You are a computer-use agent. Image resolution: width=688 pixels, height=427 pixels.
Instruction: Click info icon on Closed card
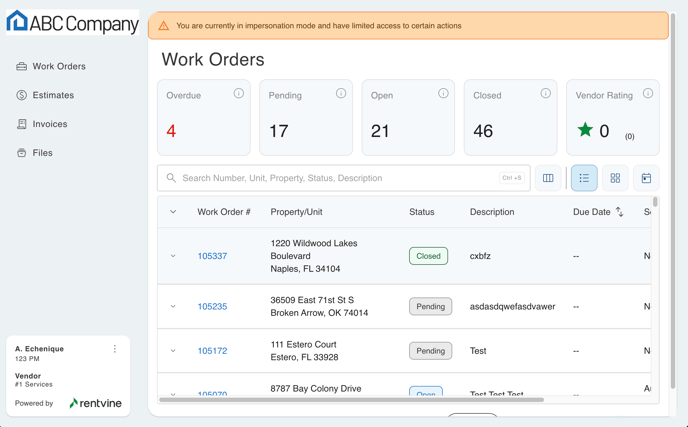(x=545, y=94)
